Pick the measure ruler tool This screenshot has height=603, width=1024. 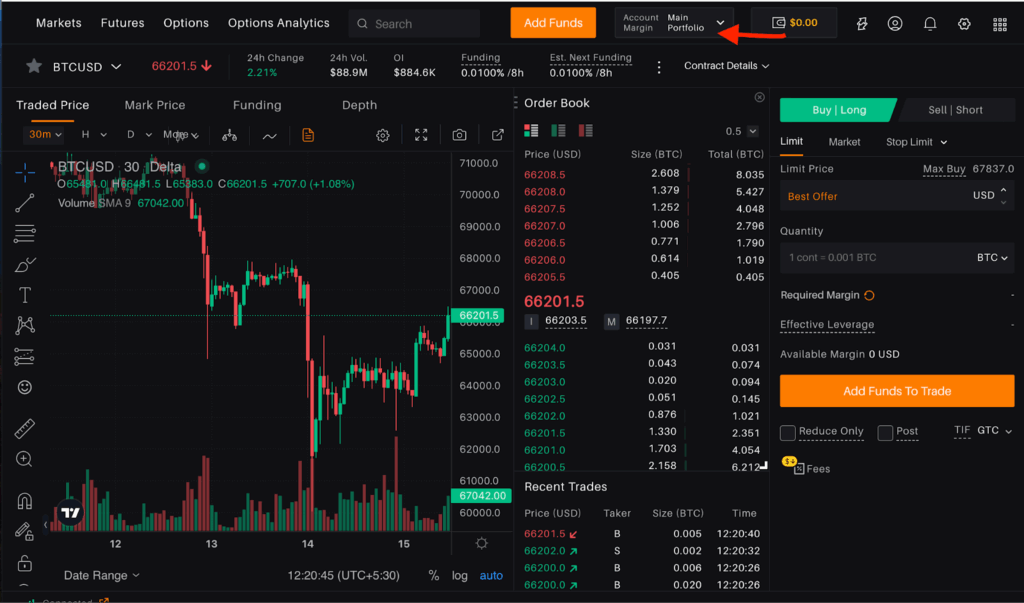[25, 427]
